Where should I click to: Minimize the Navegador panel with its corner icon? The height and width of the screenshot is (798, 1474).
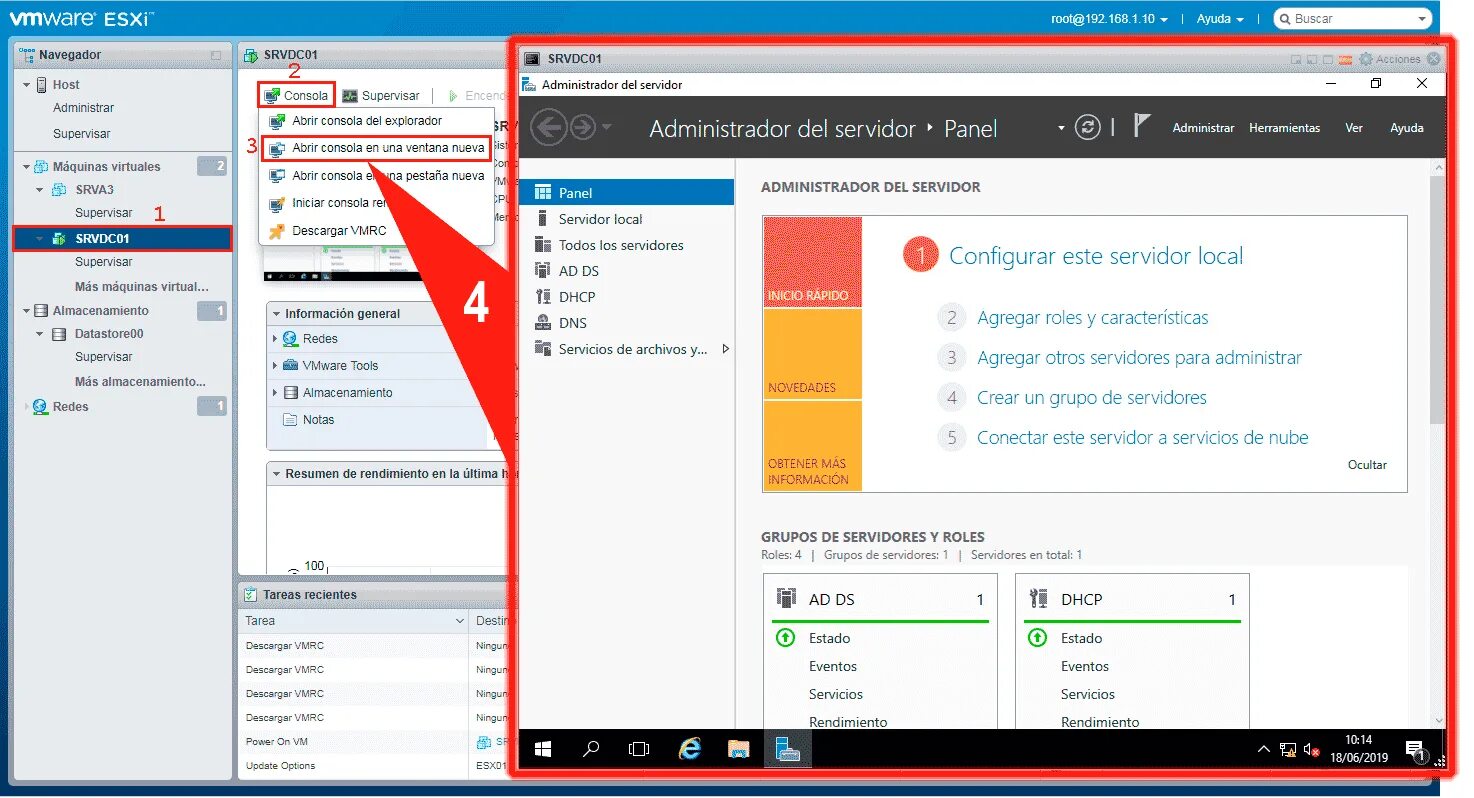[x=216, y=55]
